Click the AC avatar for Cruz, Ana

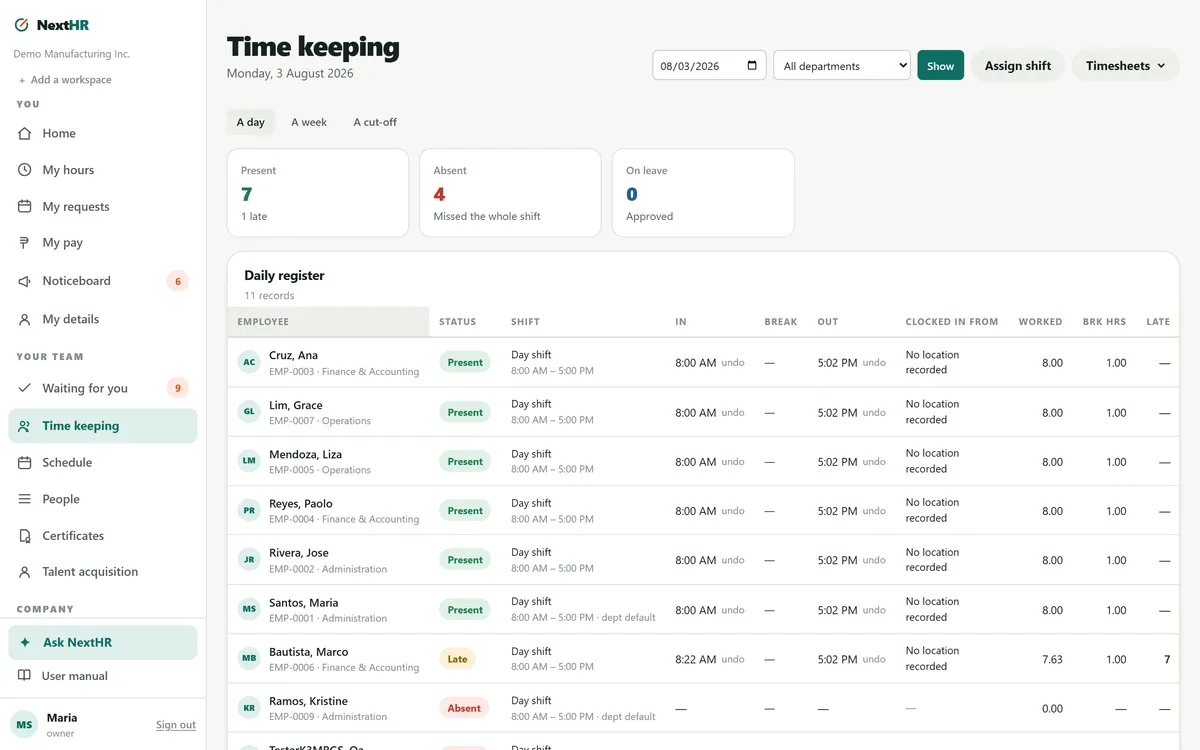click(249, 362)
